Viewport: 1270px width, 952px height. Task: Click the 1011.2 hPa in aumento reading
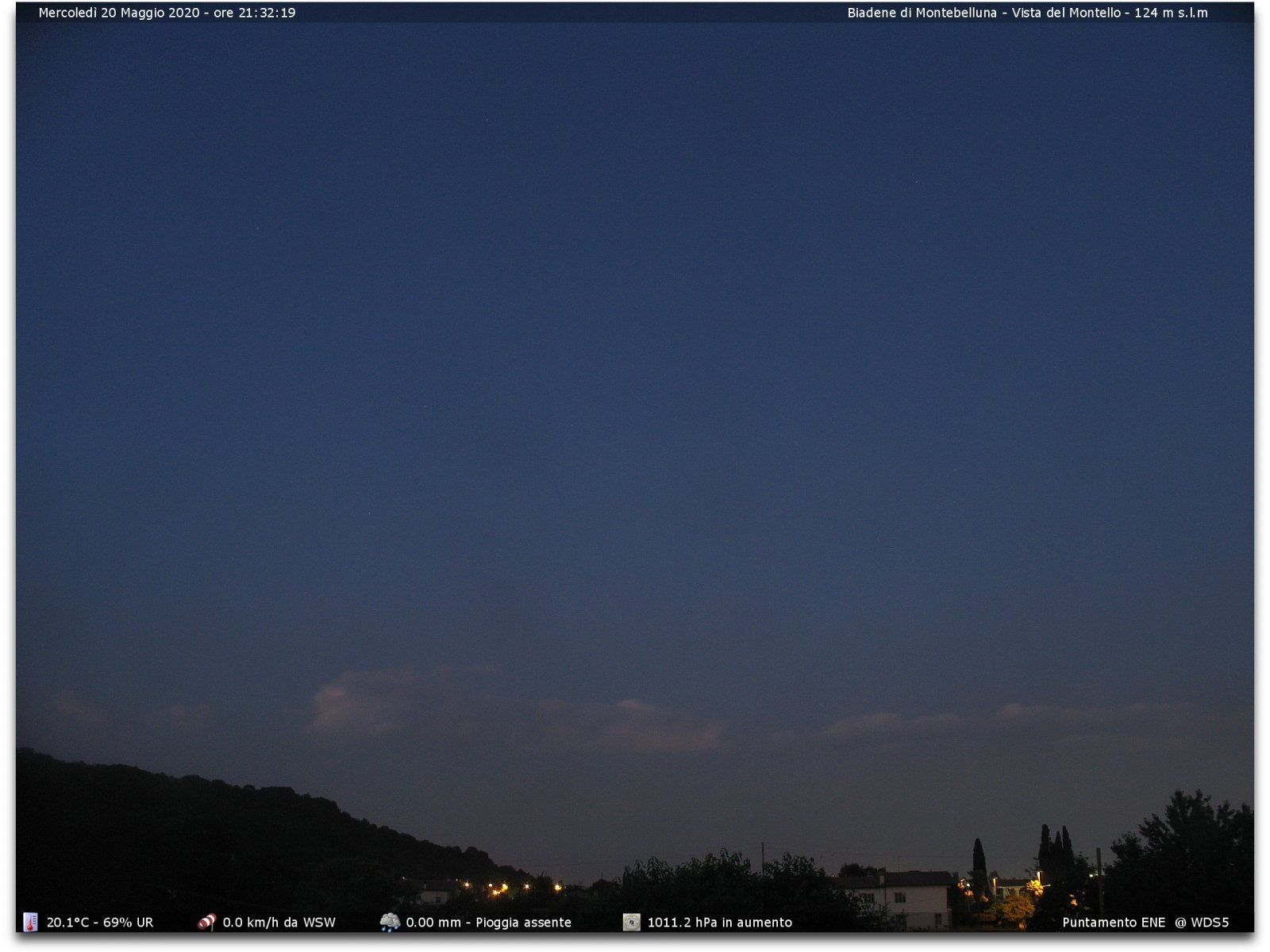click(719, 923)
